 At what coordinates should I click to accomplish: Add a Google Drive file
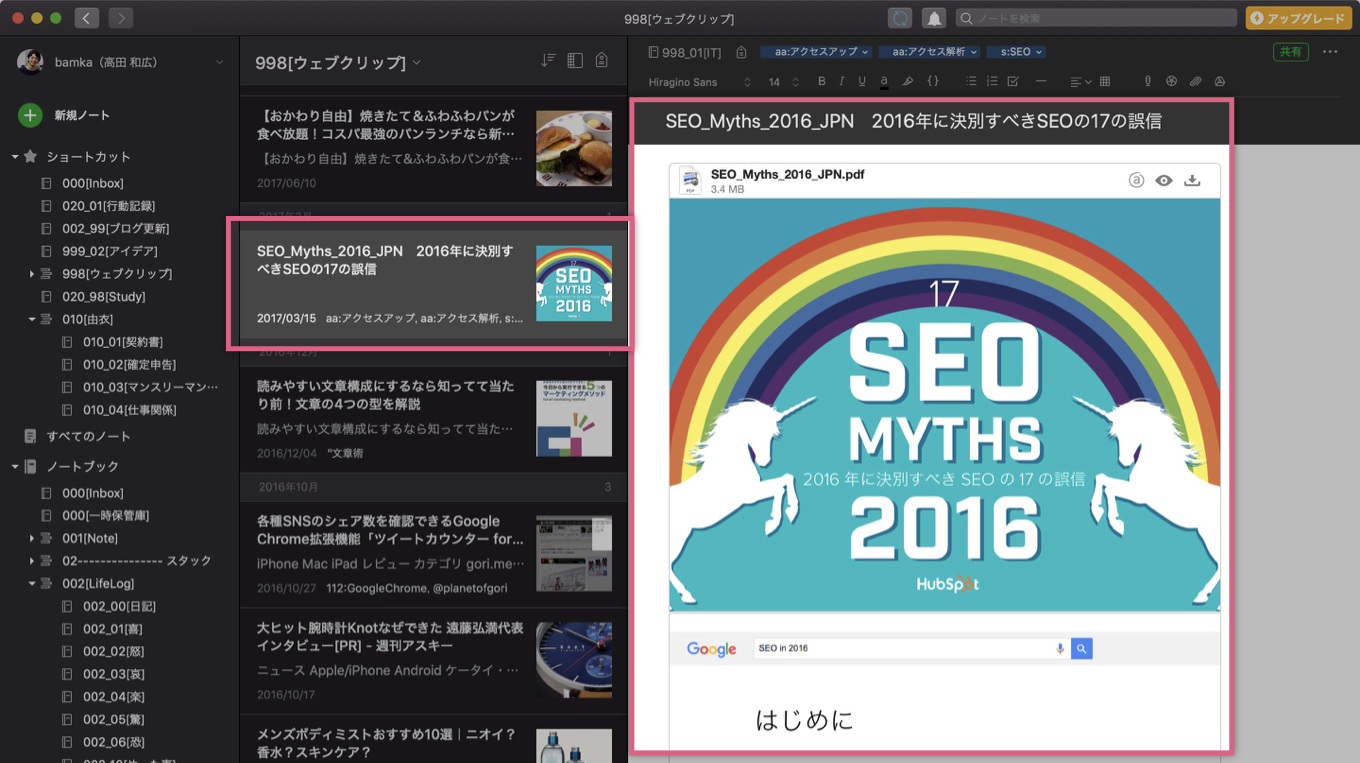pyautogui.click(x=1220, y=81)
